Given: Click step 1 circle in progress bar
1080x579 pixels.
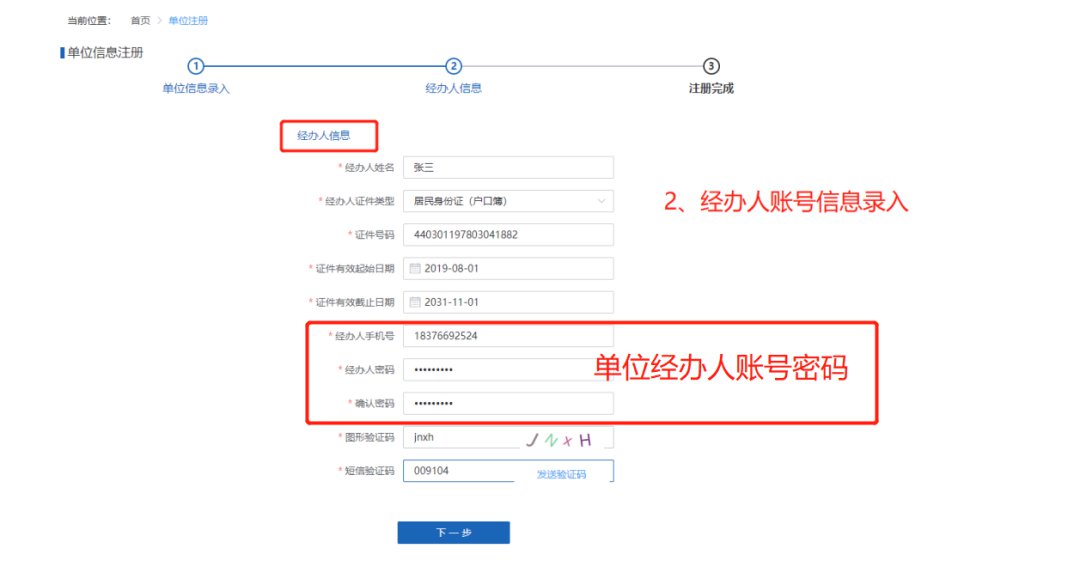Looking at the screenshot, I should click(x=196, y=66).
